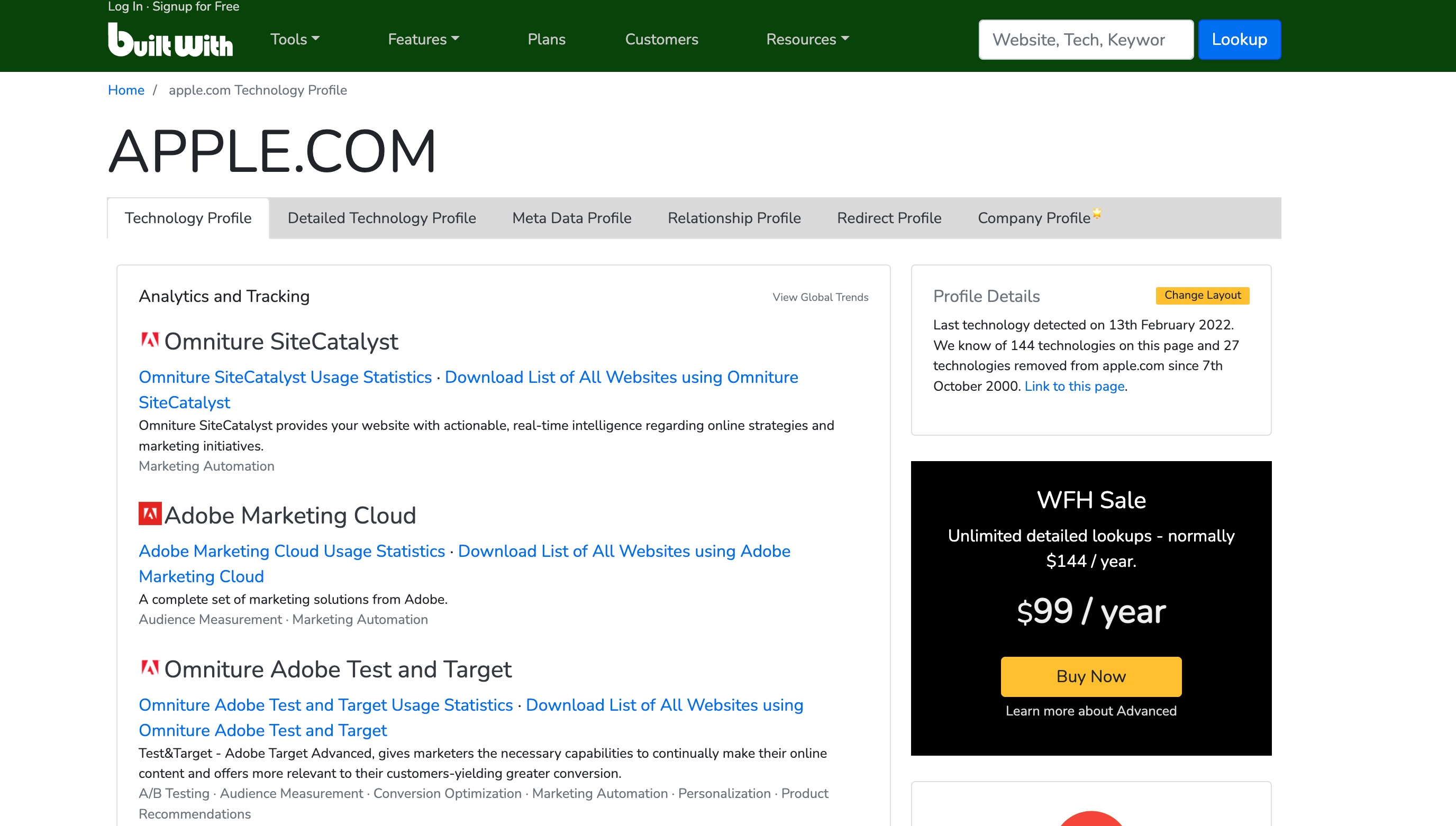Click the Change Layout badge
This screenshot has width=1456, height=826.
1202,295
